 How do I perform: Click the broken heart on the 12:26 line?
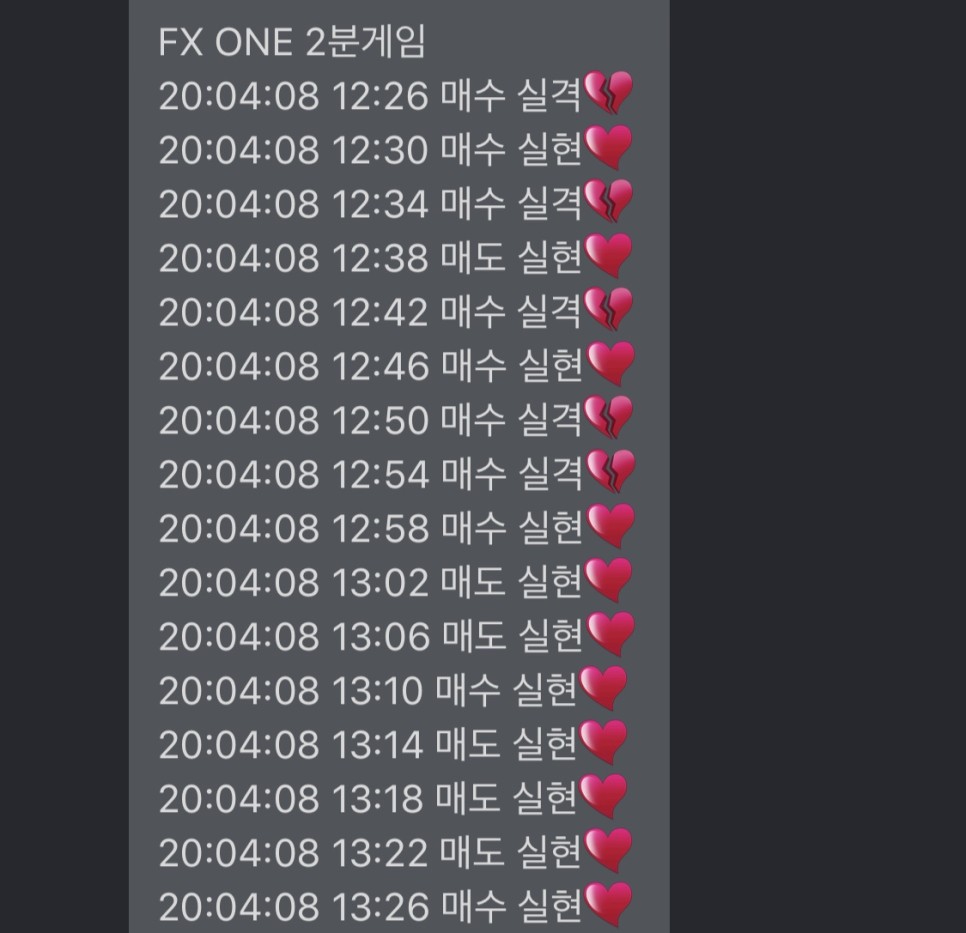point(608,92)
